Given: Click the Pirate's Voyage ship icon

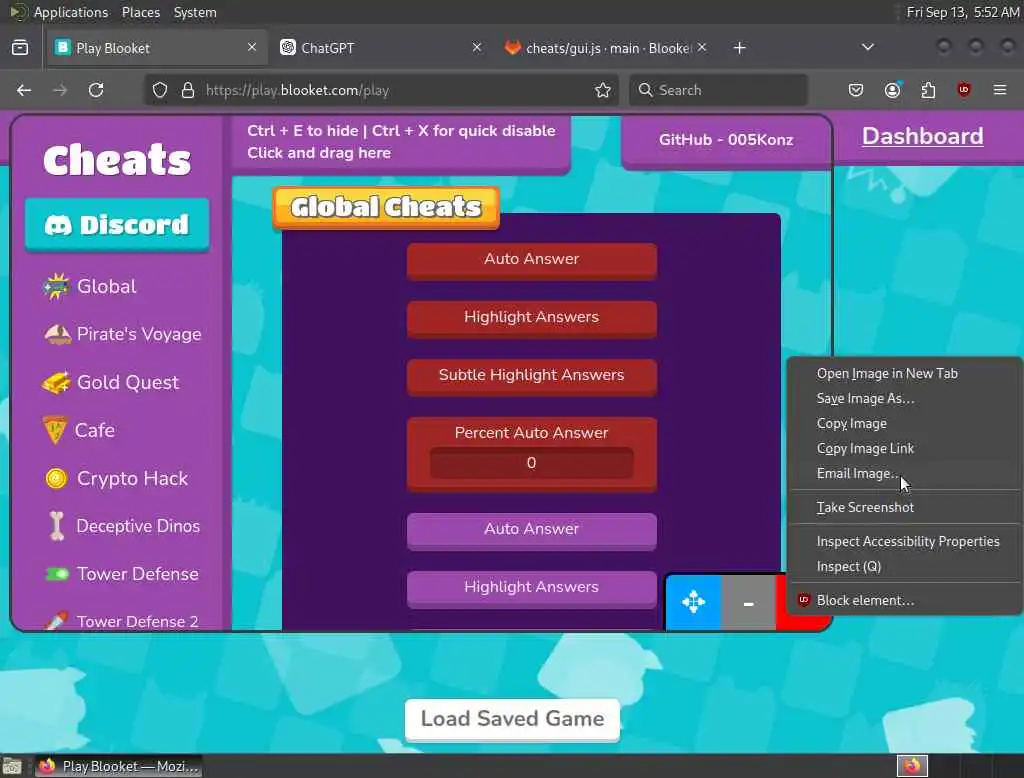Looking at the screenshot, I should [x=57, y=334].
